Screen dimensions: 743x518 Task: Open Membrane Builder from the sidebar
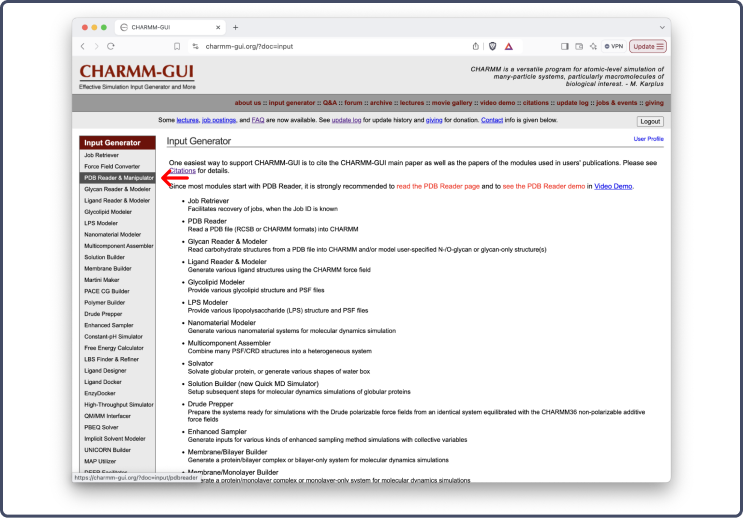[x=108, y=267]
